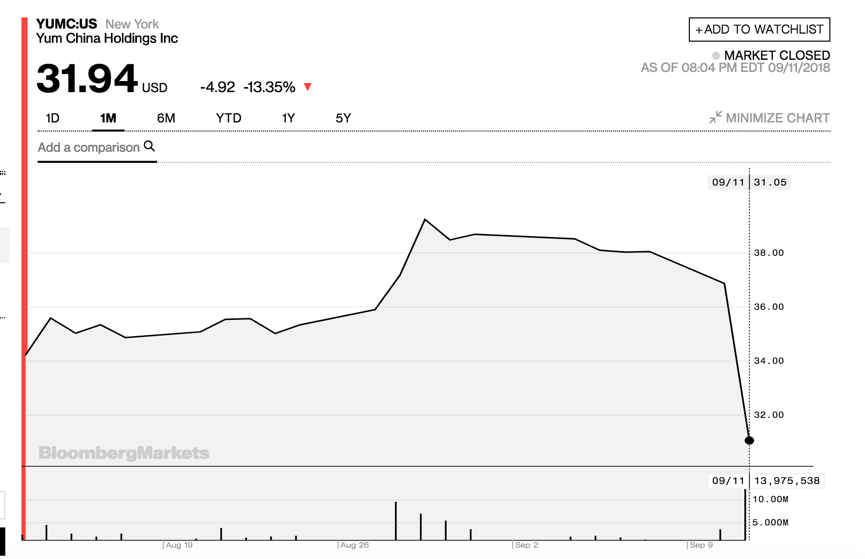This screenshot has width=865, height=559.
Task: Click the comparison search magnifier icon
Action: (x=149, y=146)
